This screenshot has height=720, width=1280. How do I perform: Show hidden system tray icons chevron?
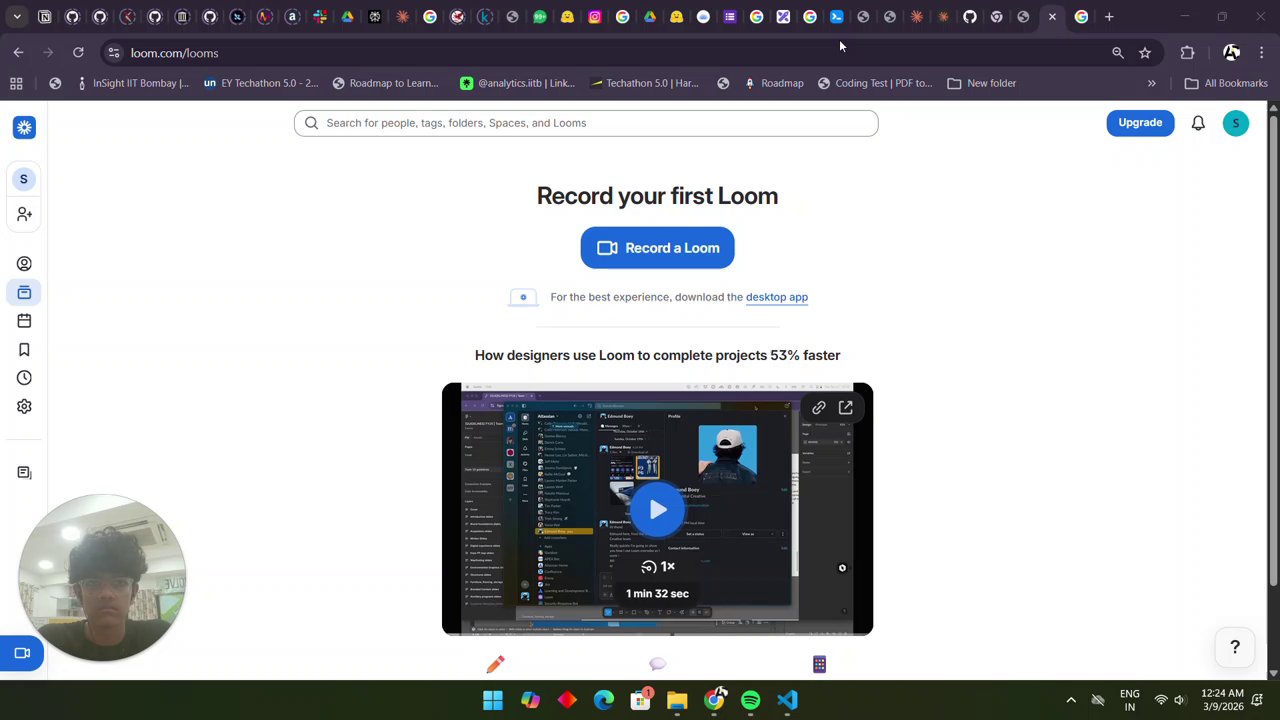tap(1071, 700)
